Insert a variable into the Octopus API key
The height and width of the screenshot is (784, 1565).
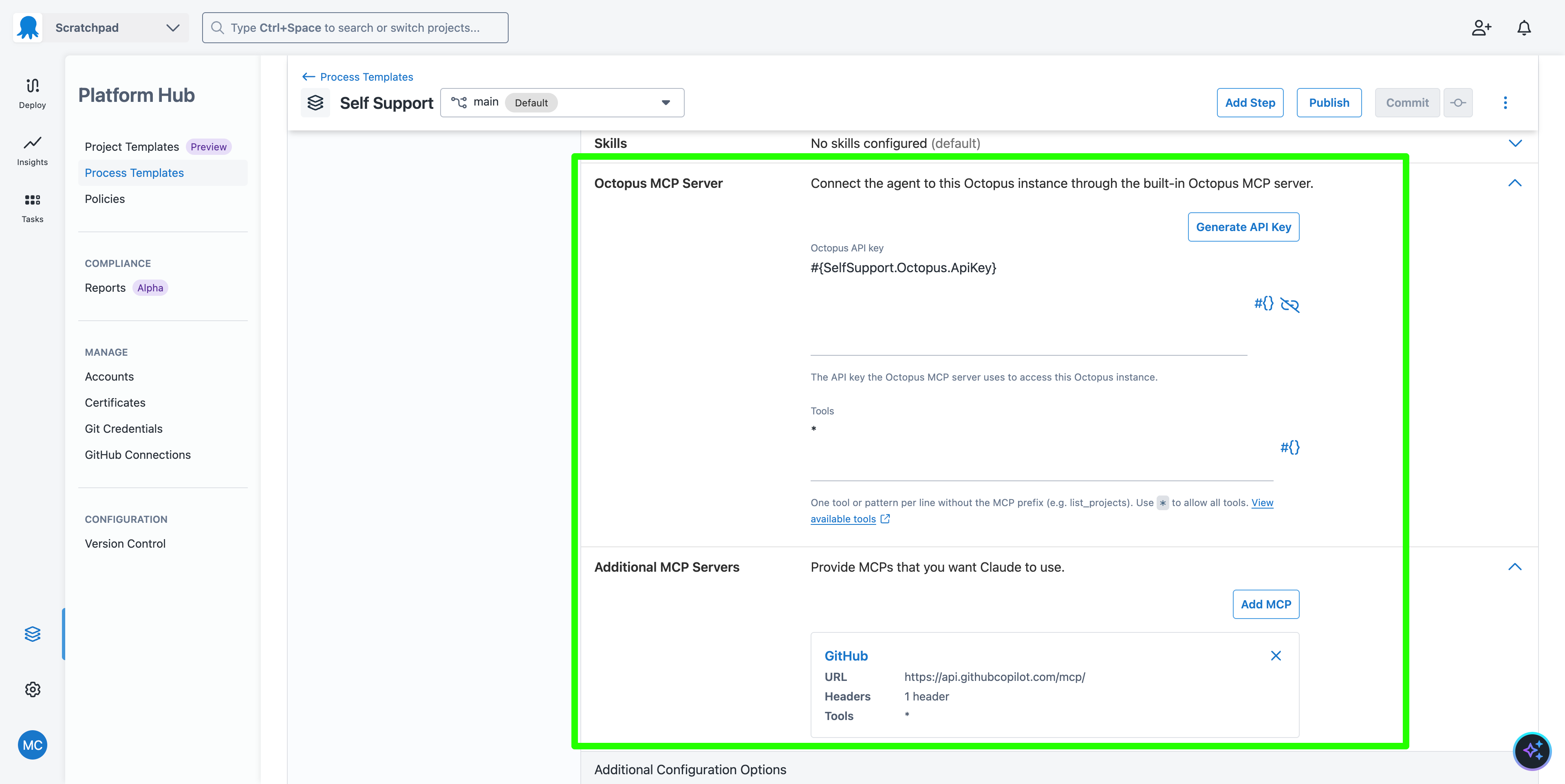click(x=1264, y=304)
